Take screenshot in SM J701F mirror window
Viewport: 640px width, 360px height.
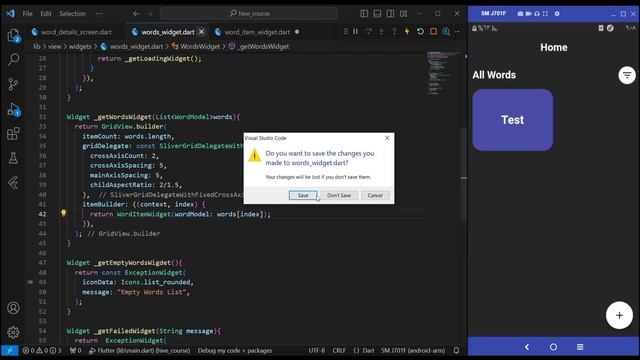click(x=520, y=13)
